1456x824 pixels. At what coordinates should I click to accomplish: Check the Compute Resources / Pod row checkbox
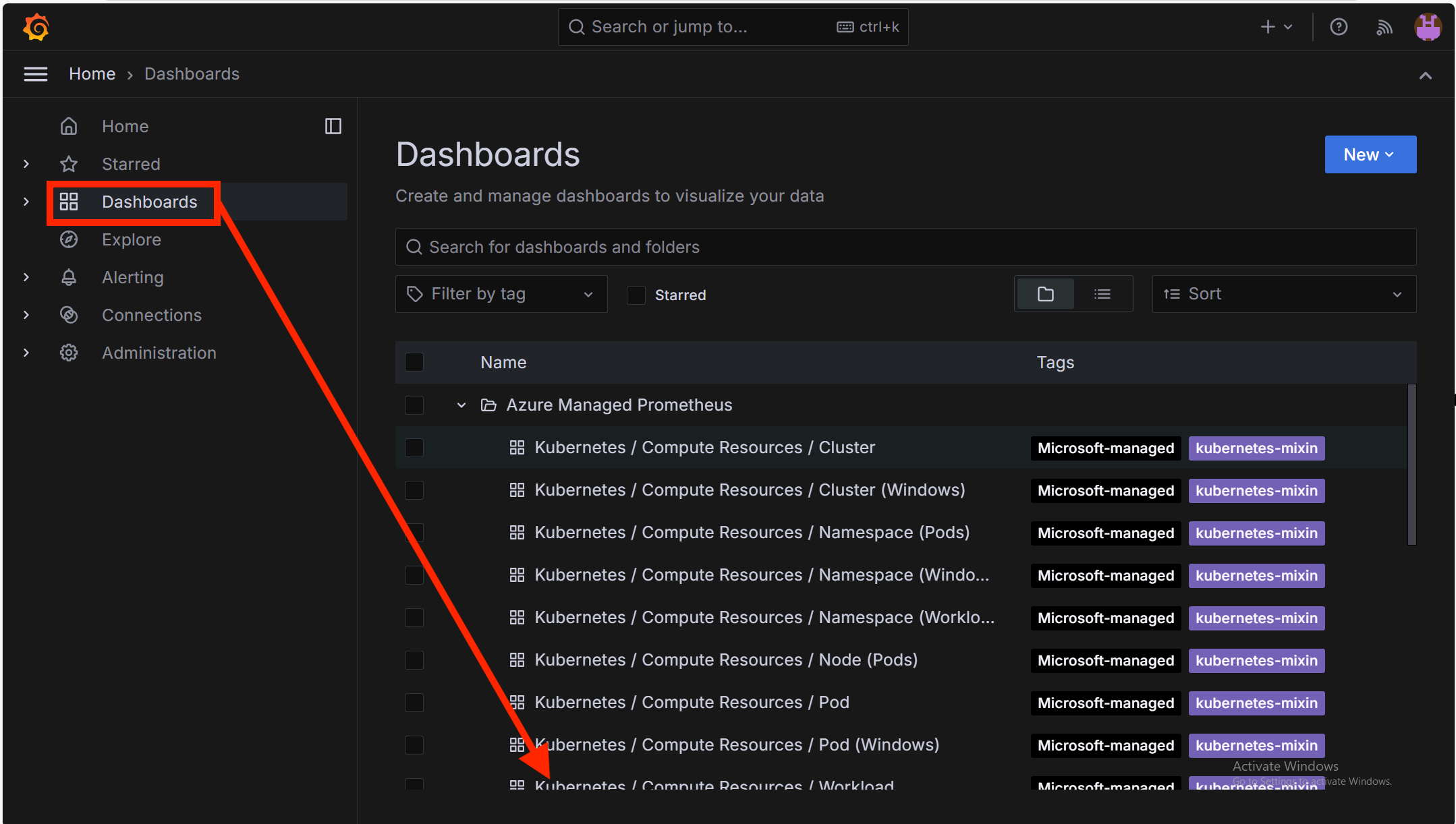tap(414, 703)
